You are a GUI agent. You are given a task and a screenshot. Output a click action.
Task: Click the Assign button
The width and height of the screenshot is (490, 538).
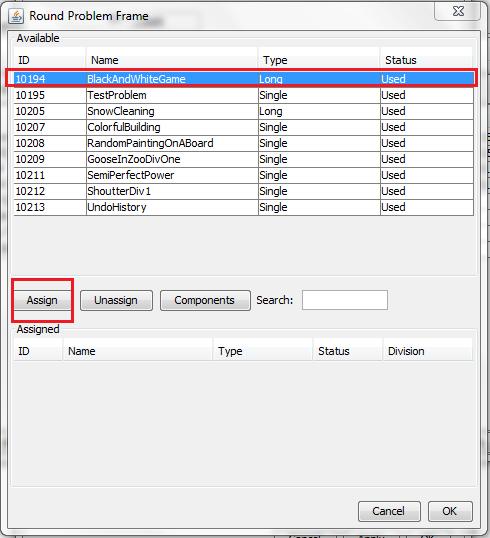[42, 300]
